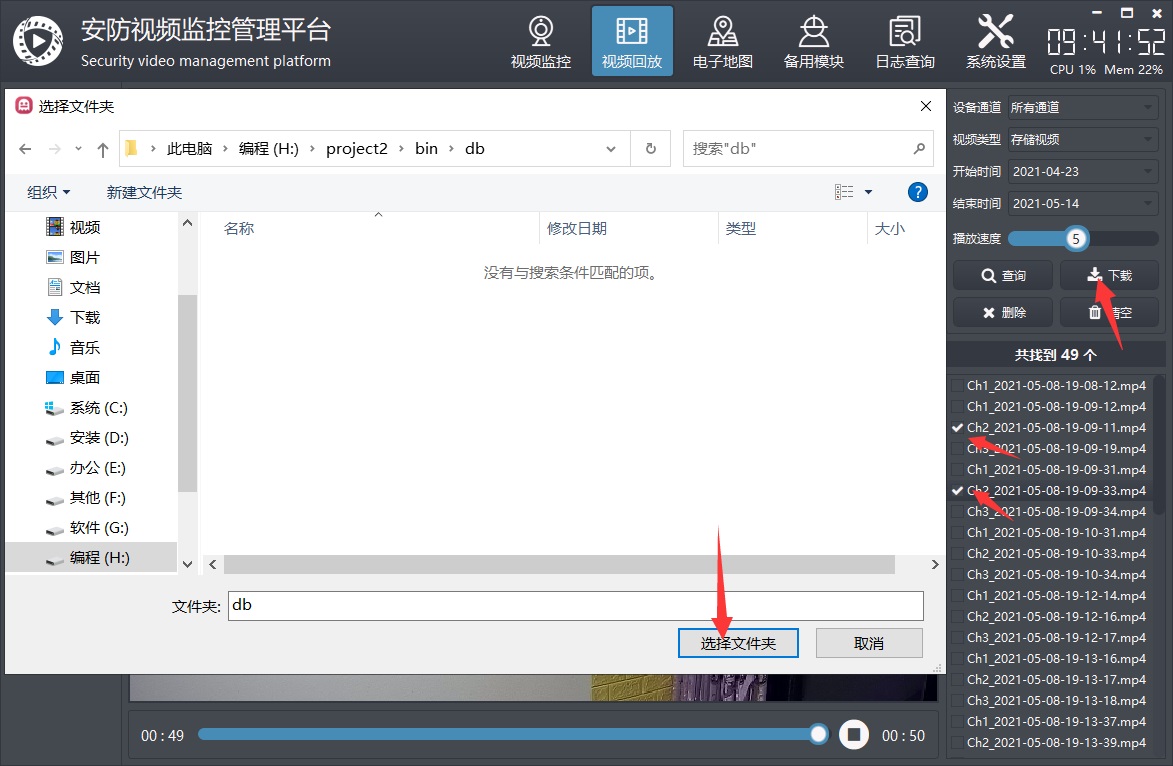Viewport: 1173px width, 766px height.
Task: Click the refresh icon in address bar
Action: pos(651,149)
